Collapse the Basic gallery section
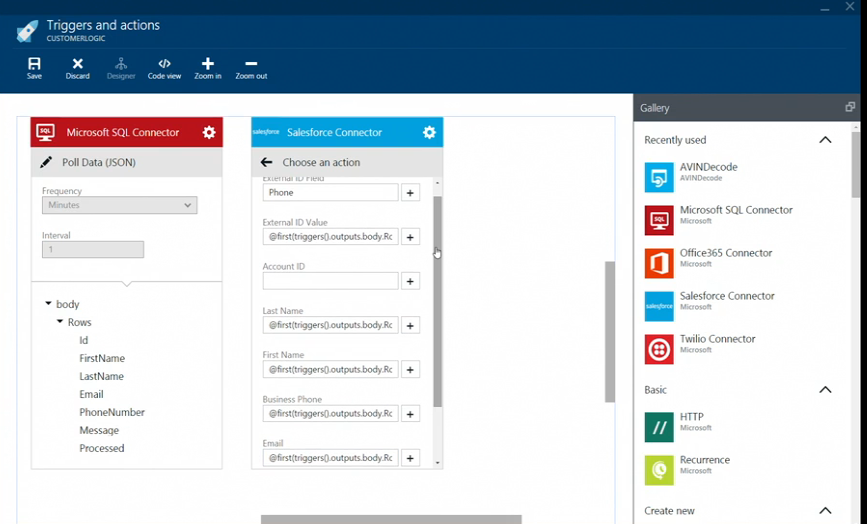Screen dimensions: 867x524 [825, 390]
